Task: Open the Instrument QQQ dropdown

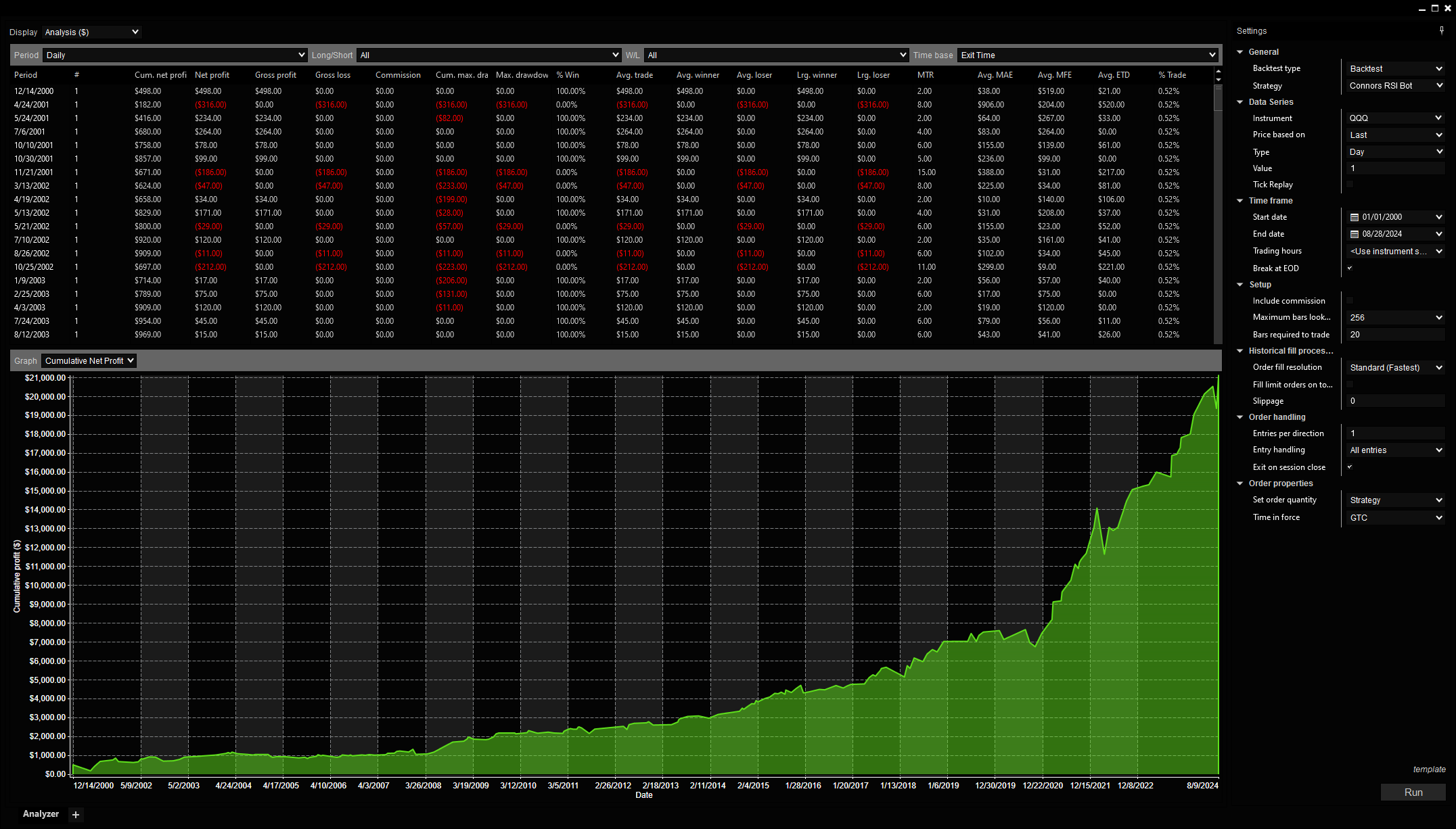Action: tap(1396, 118)
